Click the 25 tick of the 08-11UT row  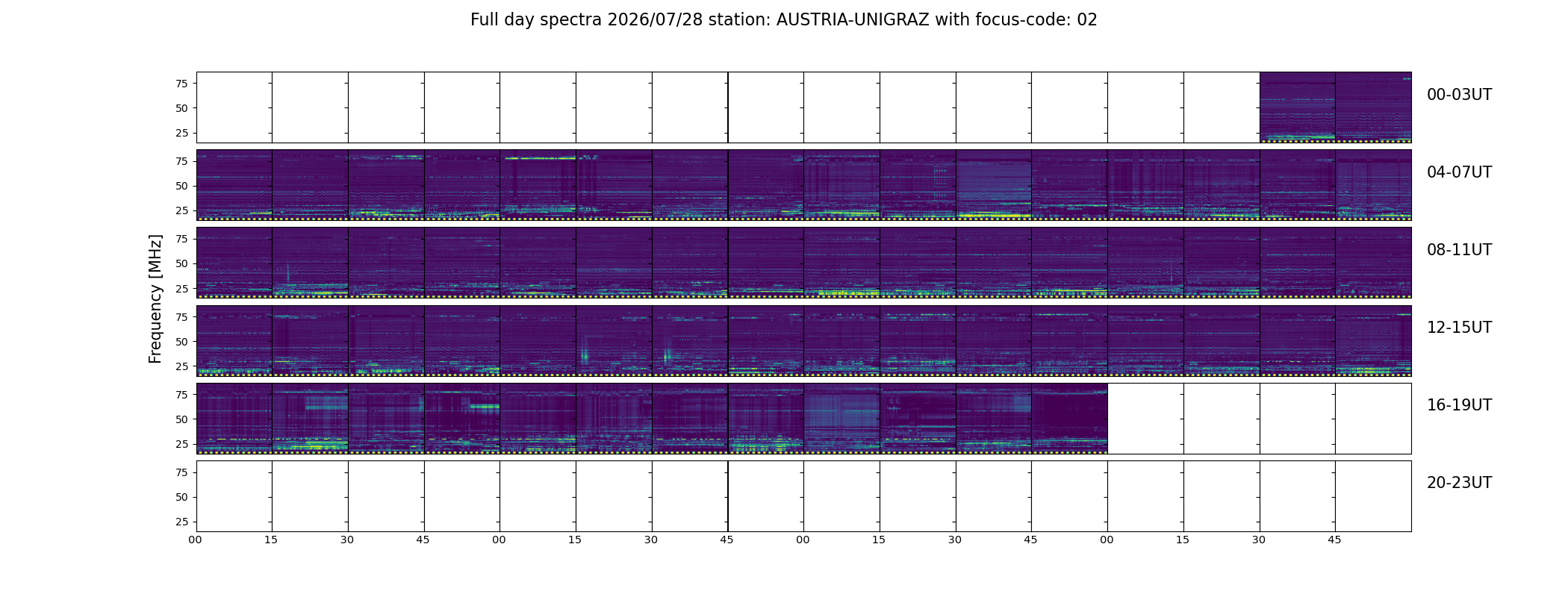(181, 288)
